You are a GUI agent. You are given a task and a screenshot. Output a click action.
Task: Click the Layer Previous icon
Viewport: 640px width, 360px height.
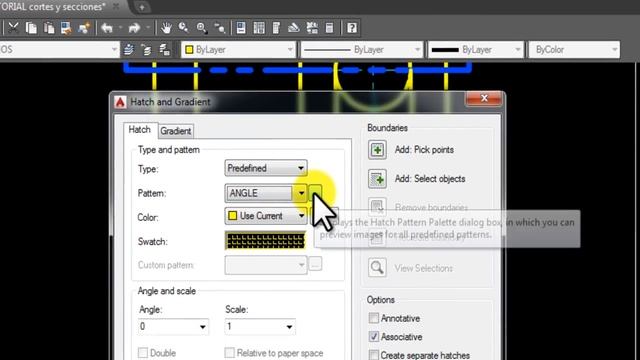tap(147, 50)
